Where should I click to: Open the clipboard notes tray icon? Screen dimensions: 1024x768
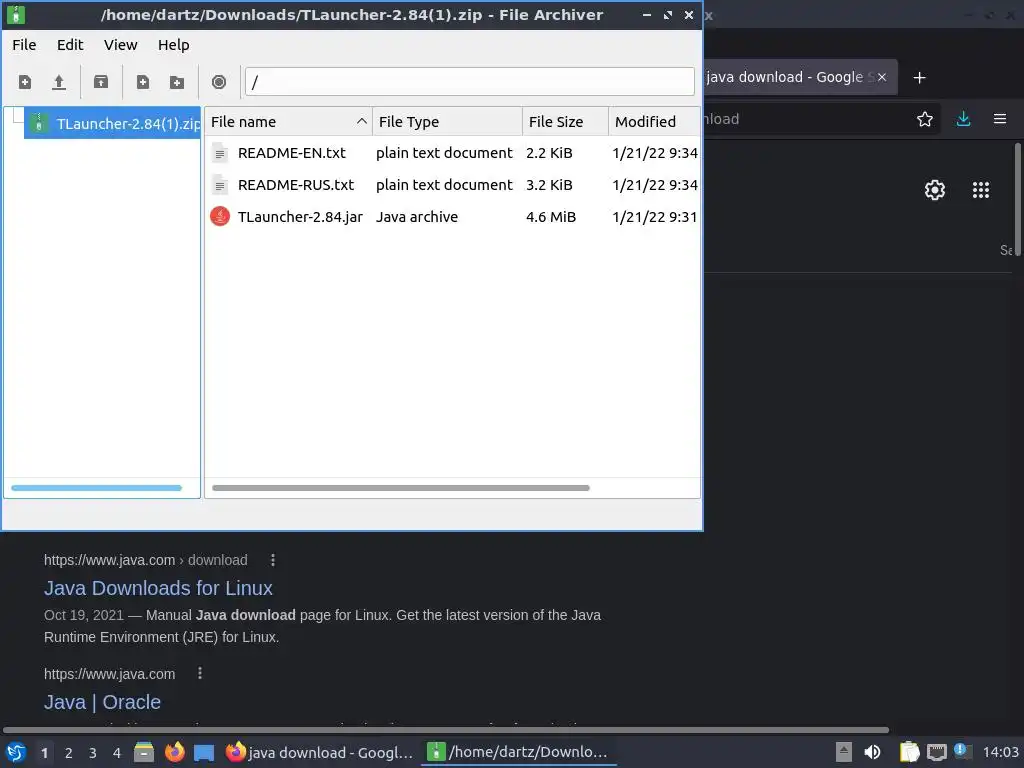(909, 752)
